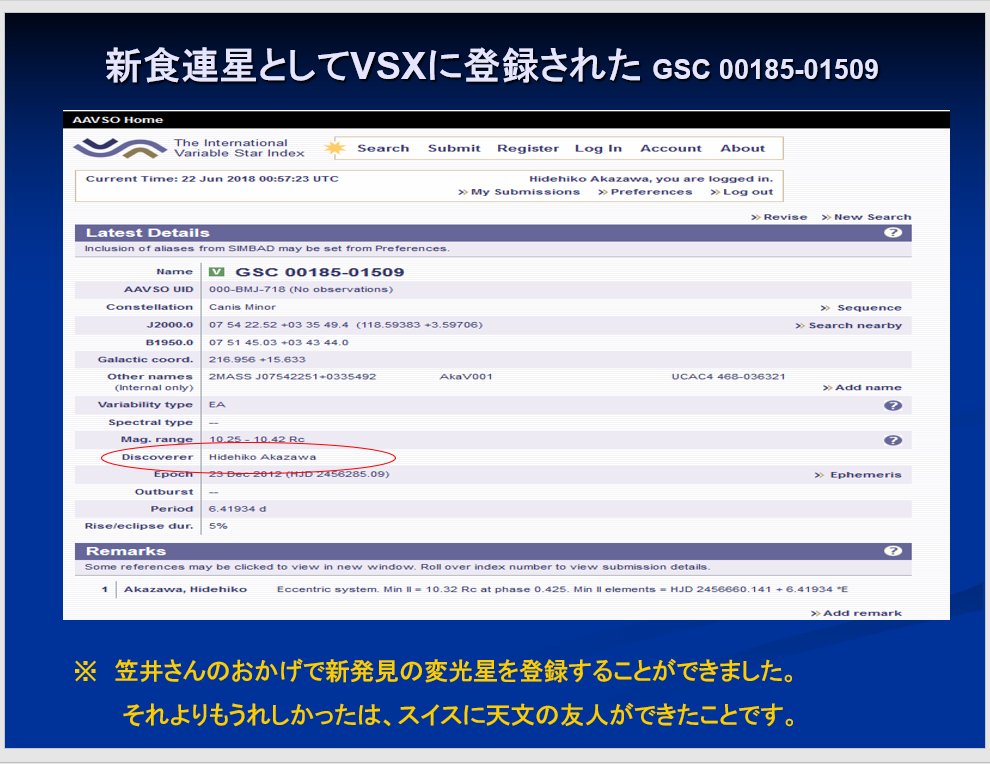
Task: Open My Submissions link
Action: pyautogui.click(x=525, y=192)
